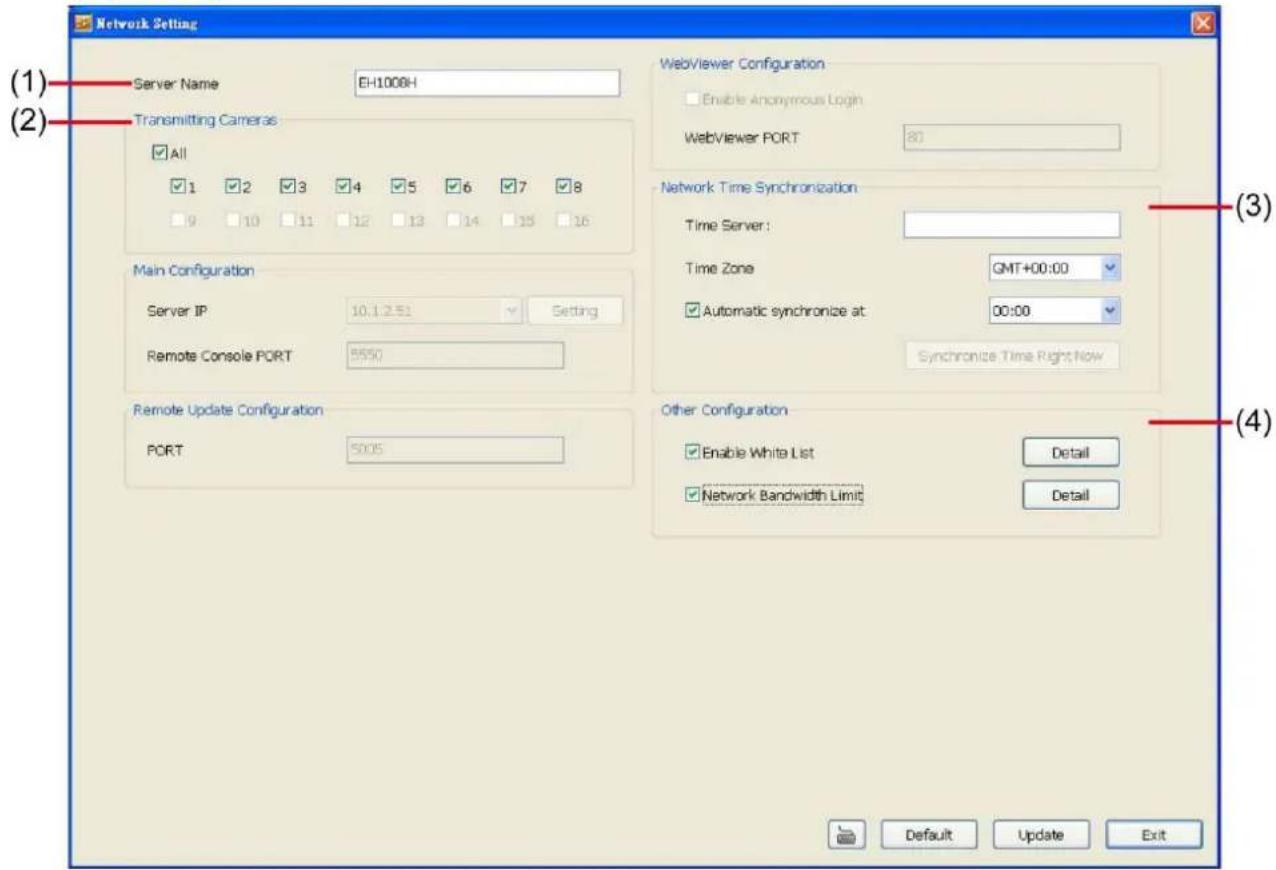Uncheck transmitting camera 1
1276x870 pixels.
[177, 186]
